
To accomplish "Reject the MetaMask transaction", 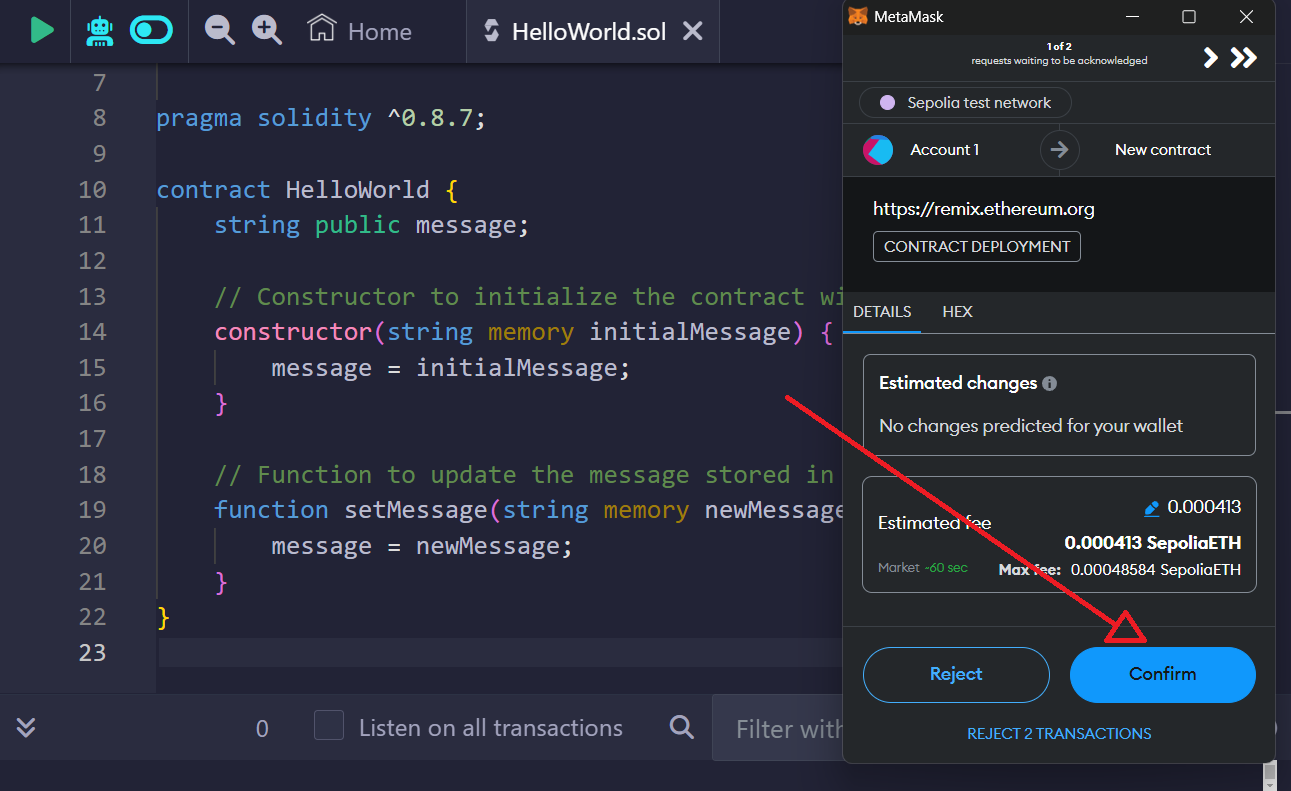I will [x=956, y=674].
